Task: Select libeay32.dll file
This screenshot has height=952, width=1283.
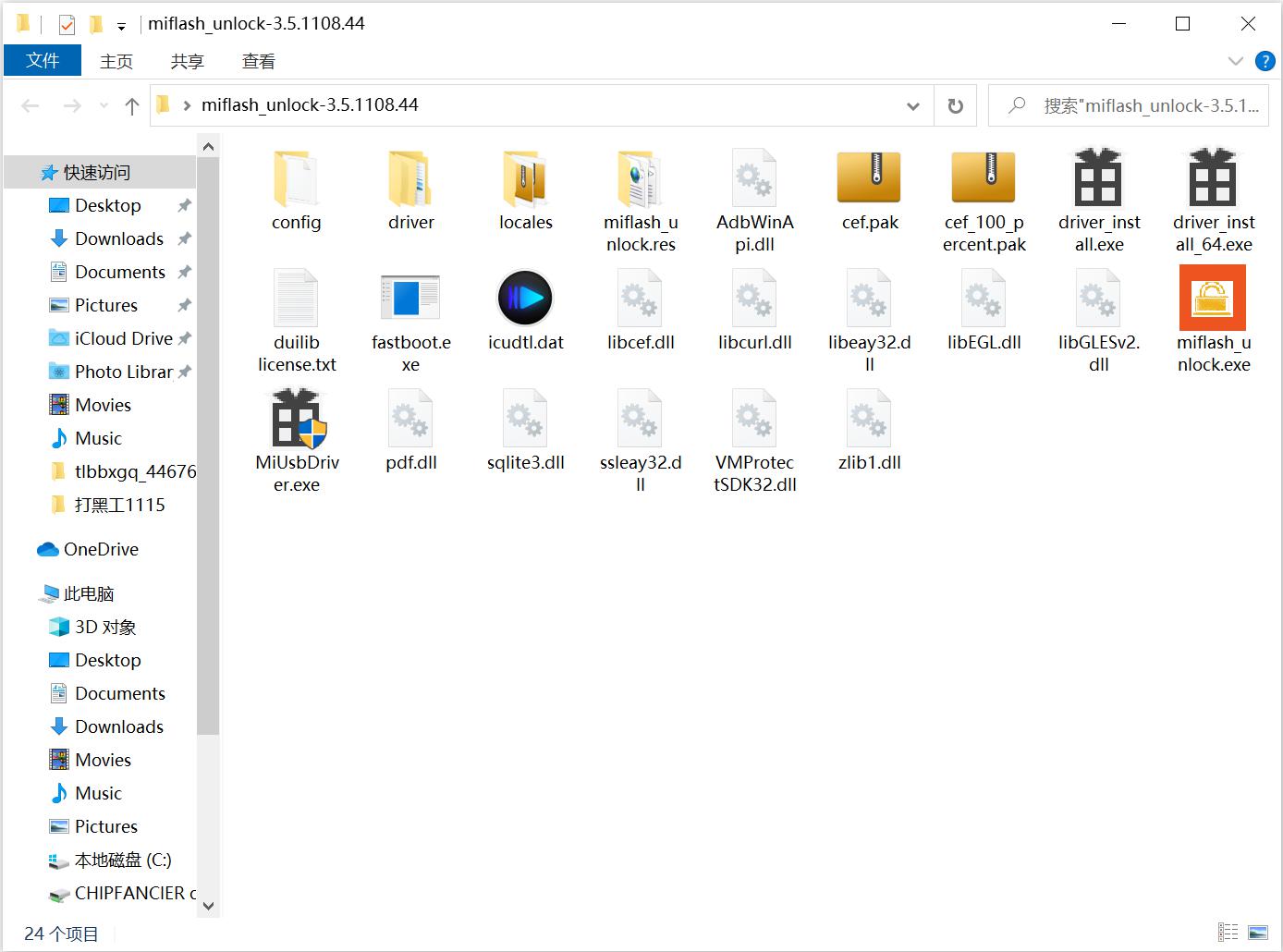Action: (869, 322)
